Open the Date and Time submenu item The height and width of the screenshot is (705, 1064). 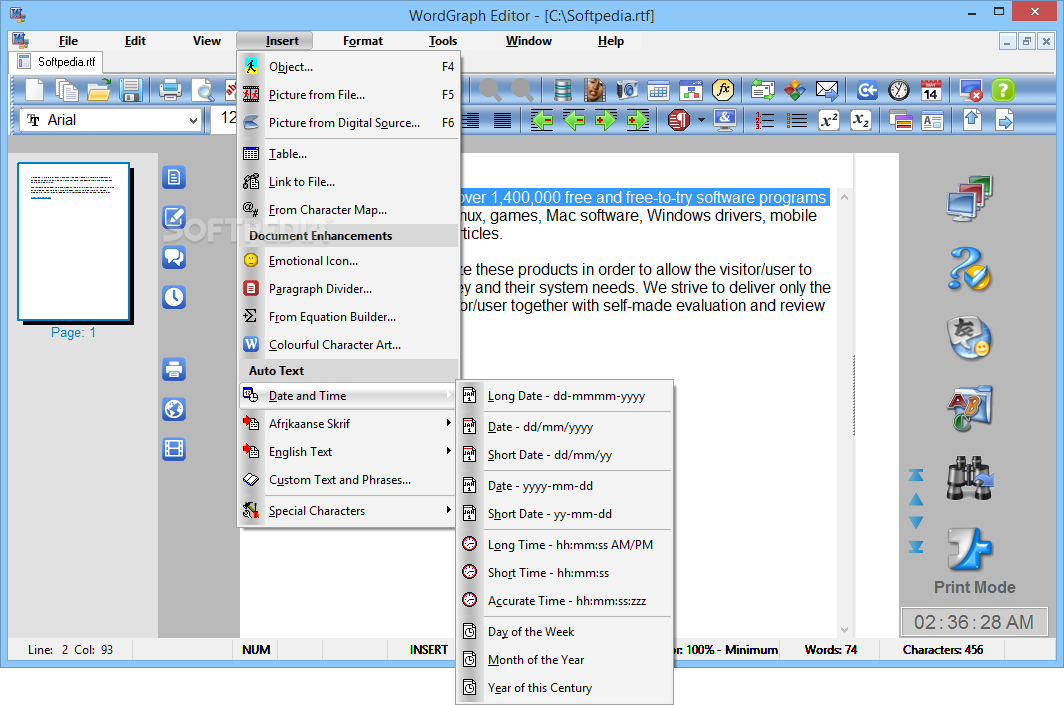click(347, 396)
